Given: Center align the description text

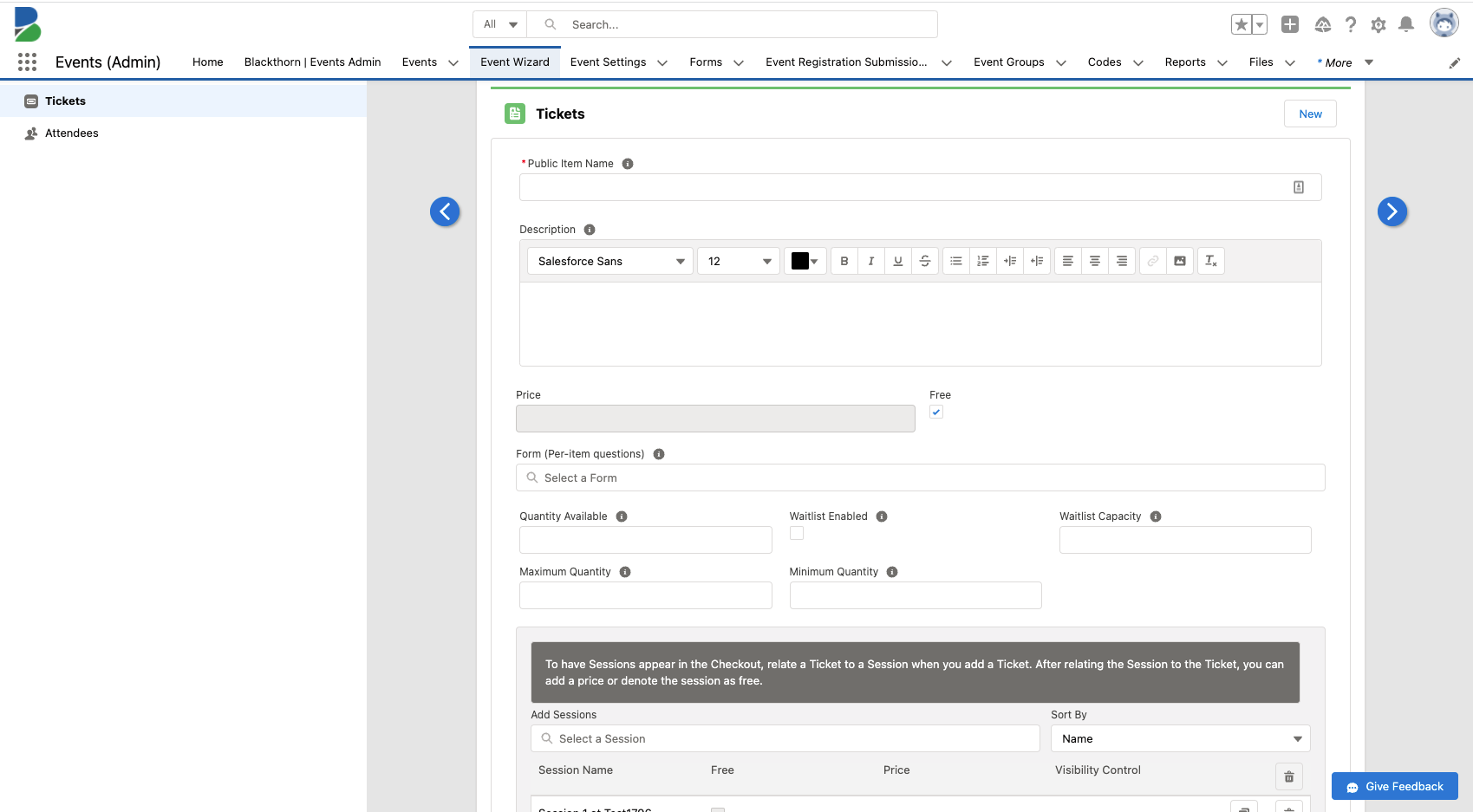Looking at the screenshot, I should click(1095, 261).
